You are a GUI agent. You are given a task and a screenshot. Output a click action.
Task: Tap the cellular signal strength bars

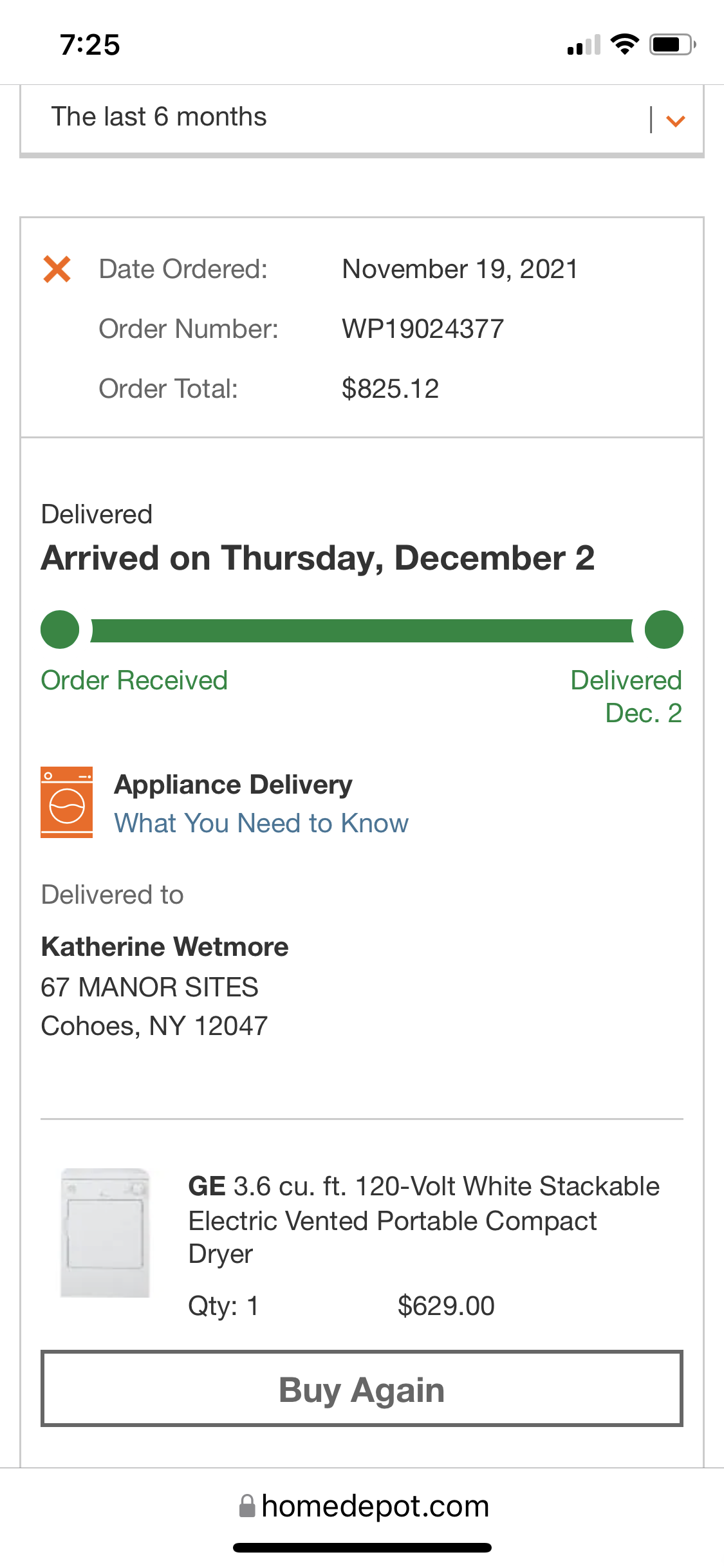tap(584, 45)
